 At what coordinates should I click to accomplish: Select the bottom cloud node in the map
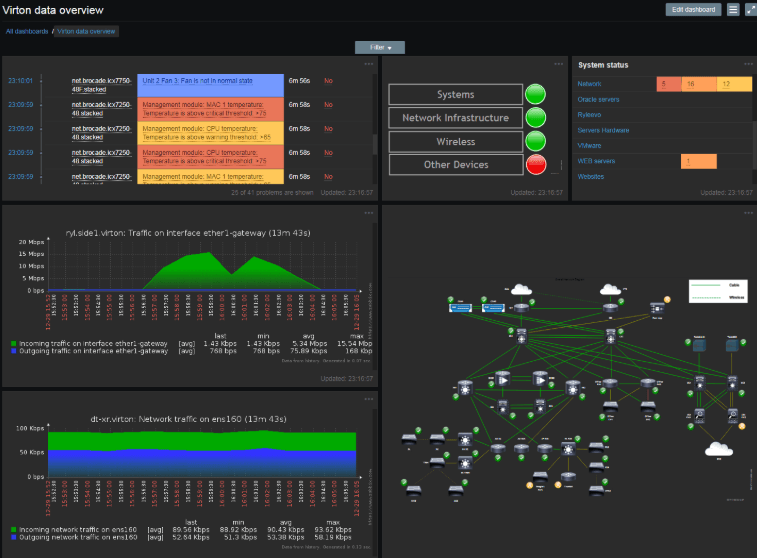[718, 448]
